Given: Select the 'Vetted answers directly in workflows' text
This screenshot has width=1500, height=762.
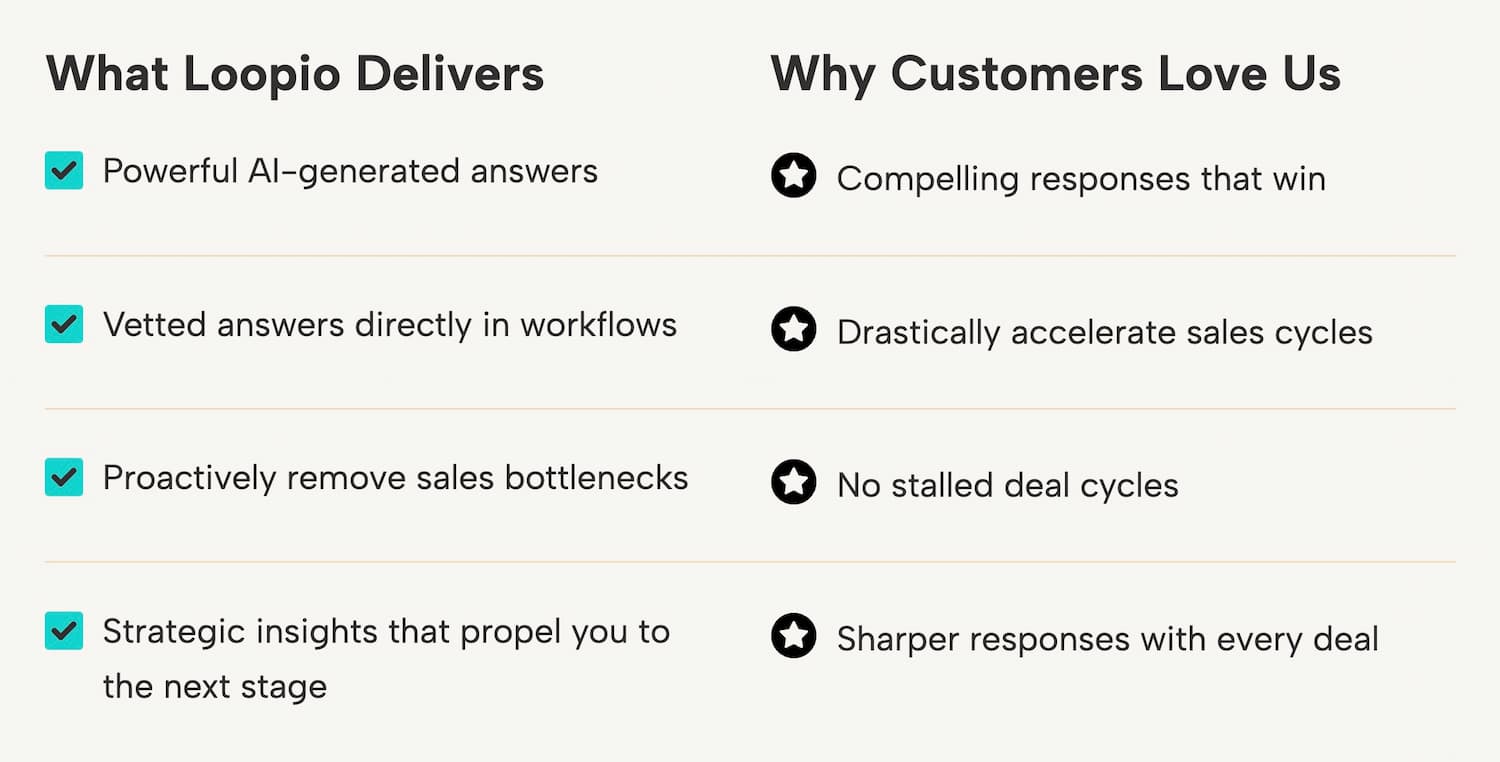Looking at the screenshot, I should (x=390, y=325).
